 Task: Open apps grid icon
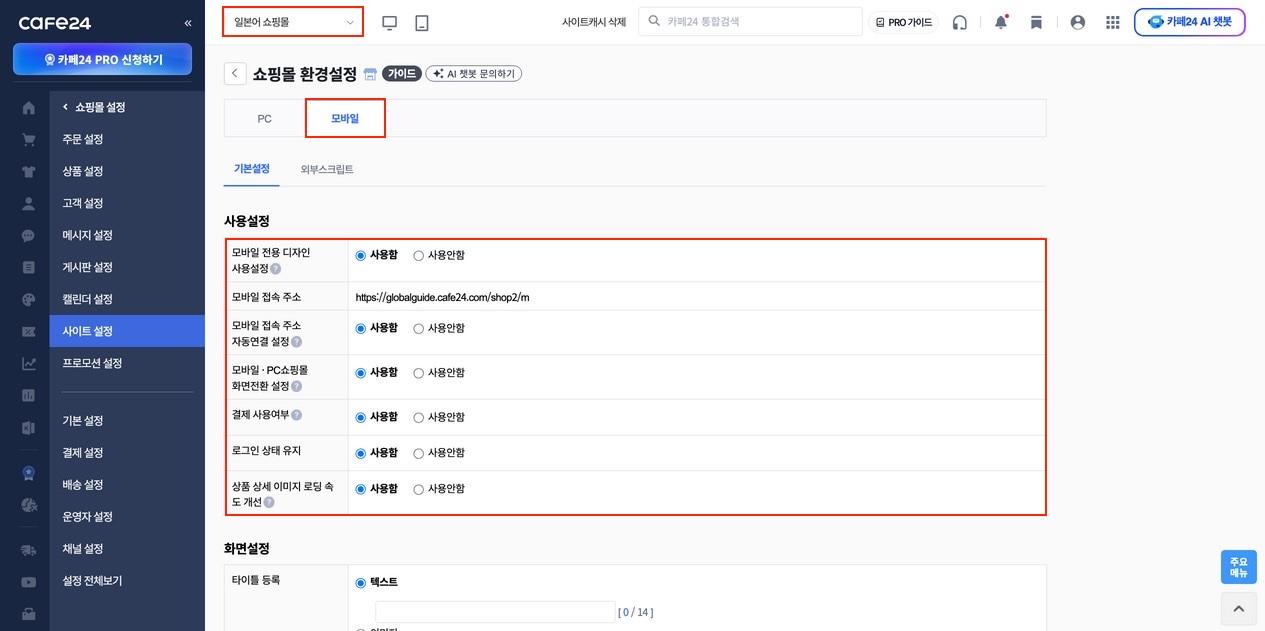(x=1113, y=22)
